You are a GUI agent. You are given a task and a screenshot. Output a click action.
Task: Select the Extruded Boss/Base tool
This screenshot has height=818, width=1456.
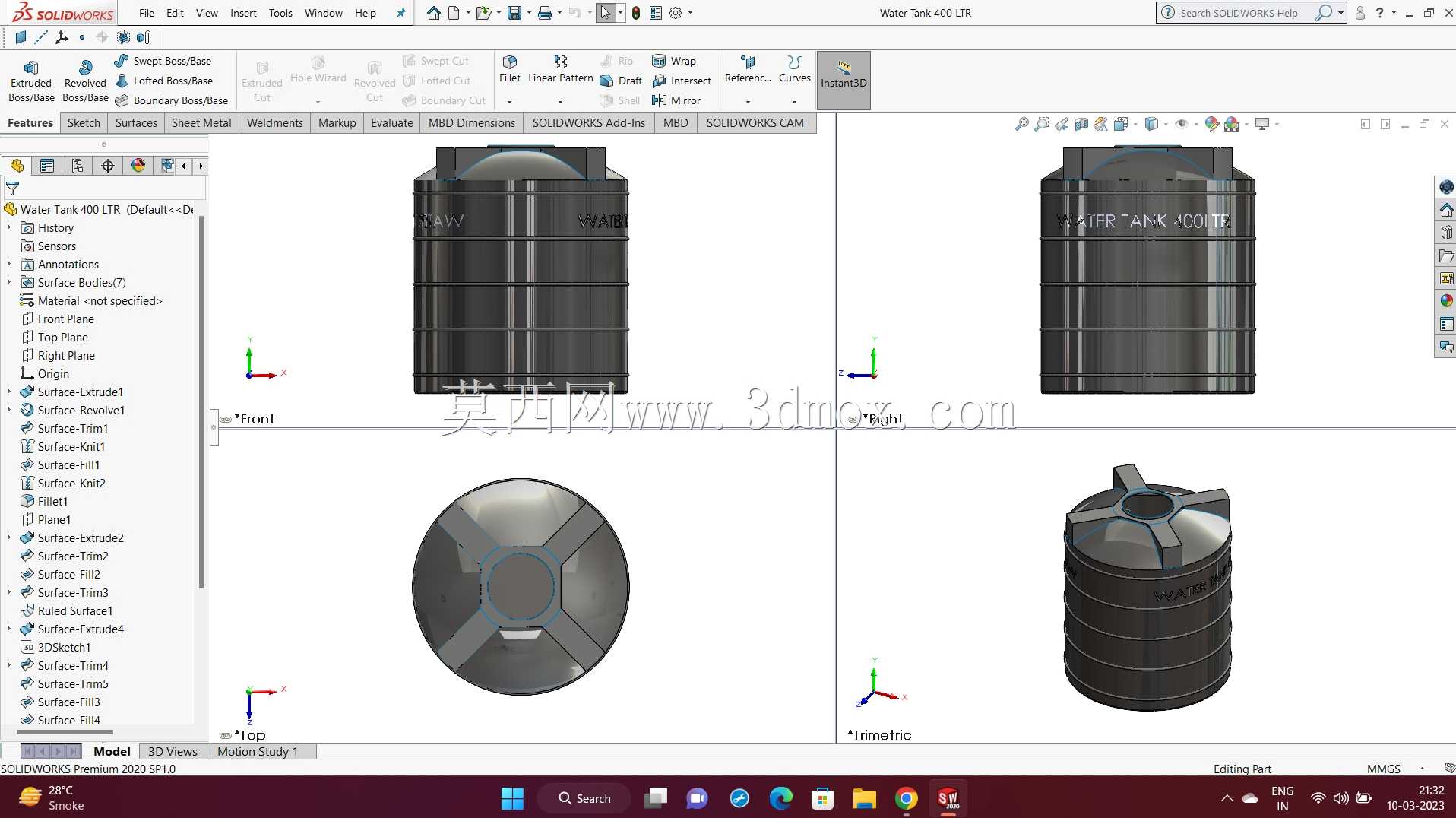tap(31, 81)
